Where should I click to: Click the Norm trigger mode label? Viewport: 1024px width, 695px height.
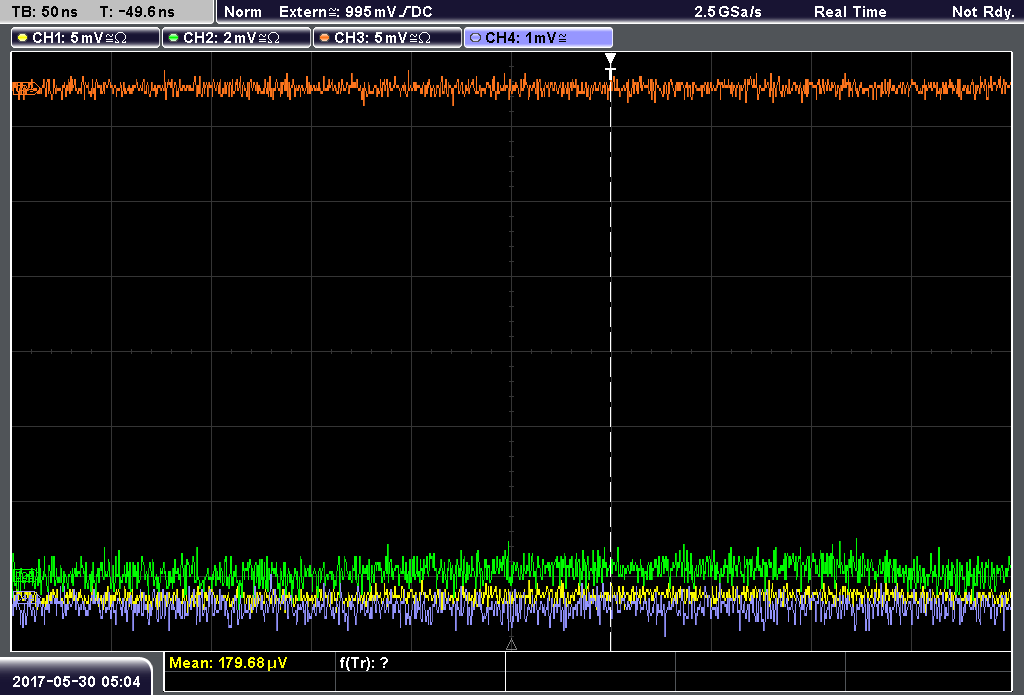(243, 12)
